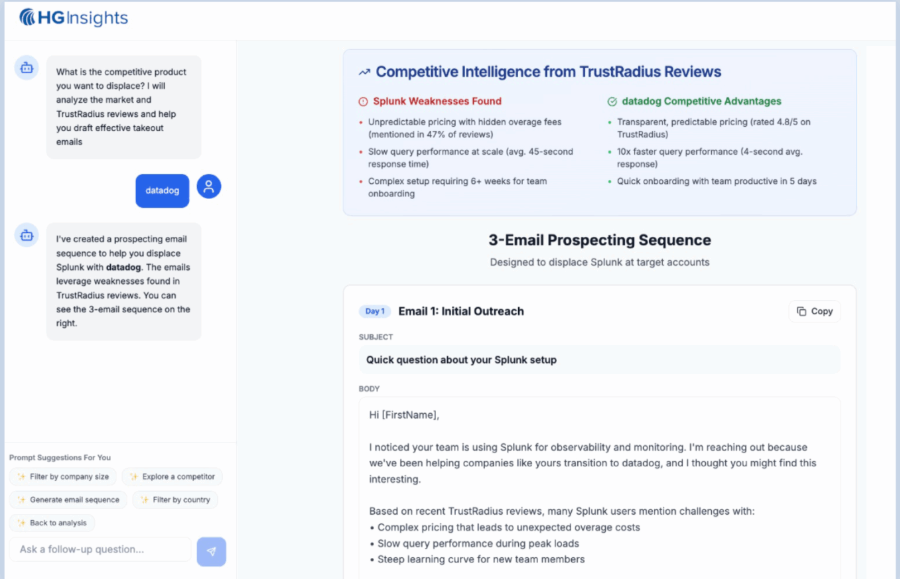
Task: Choose the Explore a competitor suggestion
Action: click(x=172, y=477)
